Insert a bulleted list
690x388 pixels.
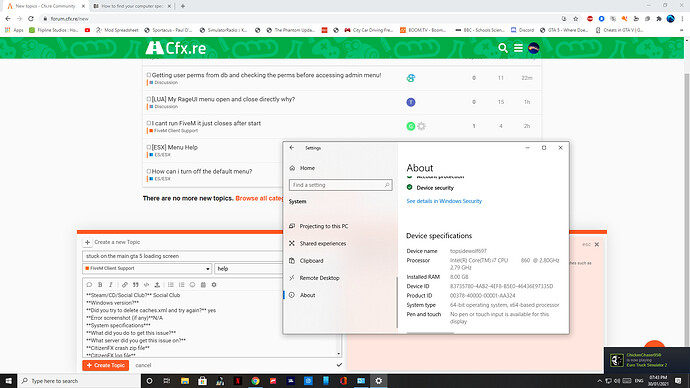click(x=171, y=285)
